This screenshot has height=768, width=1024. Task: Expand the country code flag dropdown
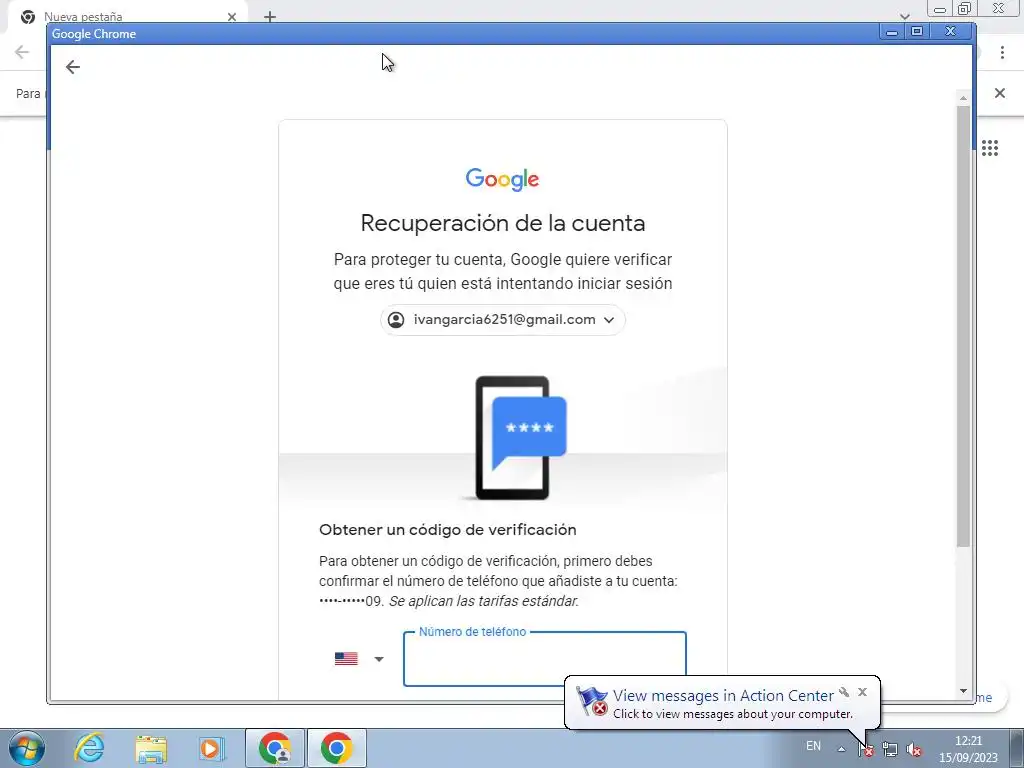[379, 659]
